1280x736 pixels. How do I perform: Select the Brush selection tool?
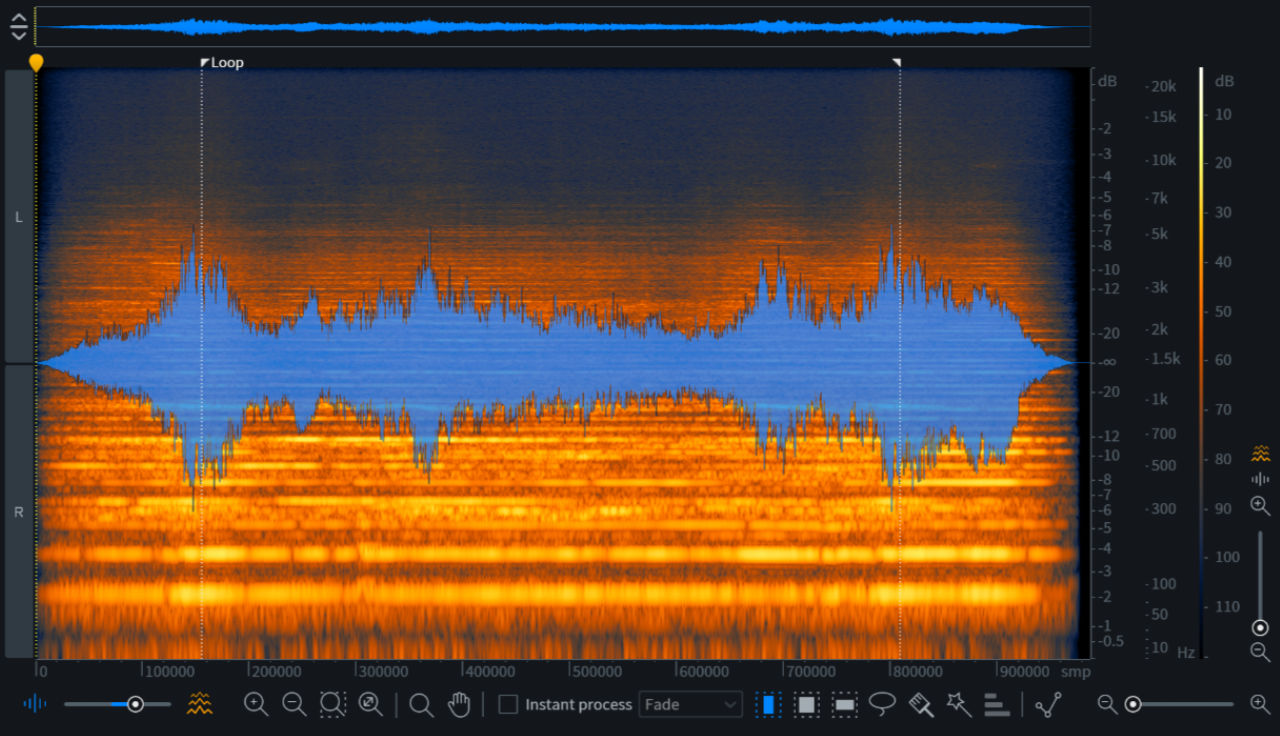click(921, 704)
